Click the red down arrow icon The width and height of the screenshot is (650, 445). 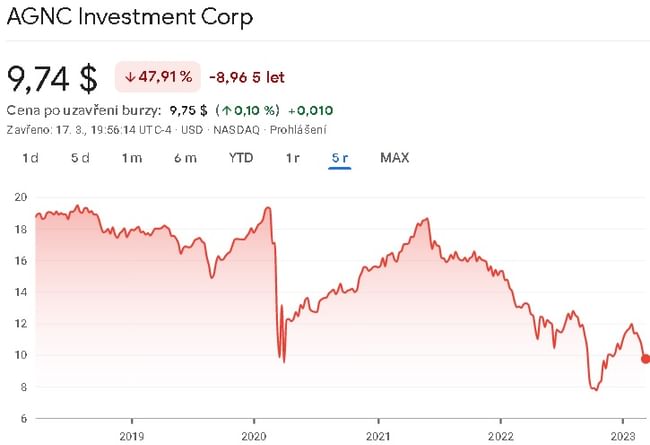point(130,77)
